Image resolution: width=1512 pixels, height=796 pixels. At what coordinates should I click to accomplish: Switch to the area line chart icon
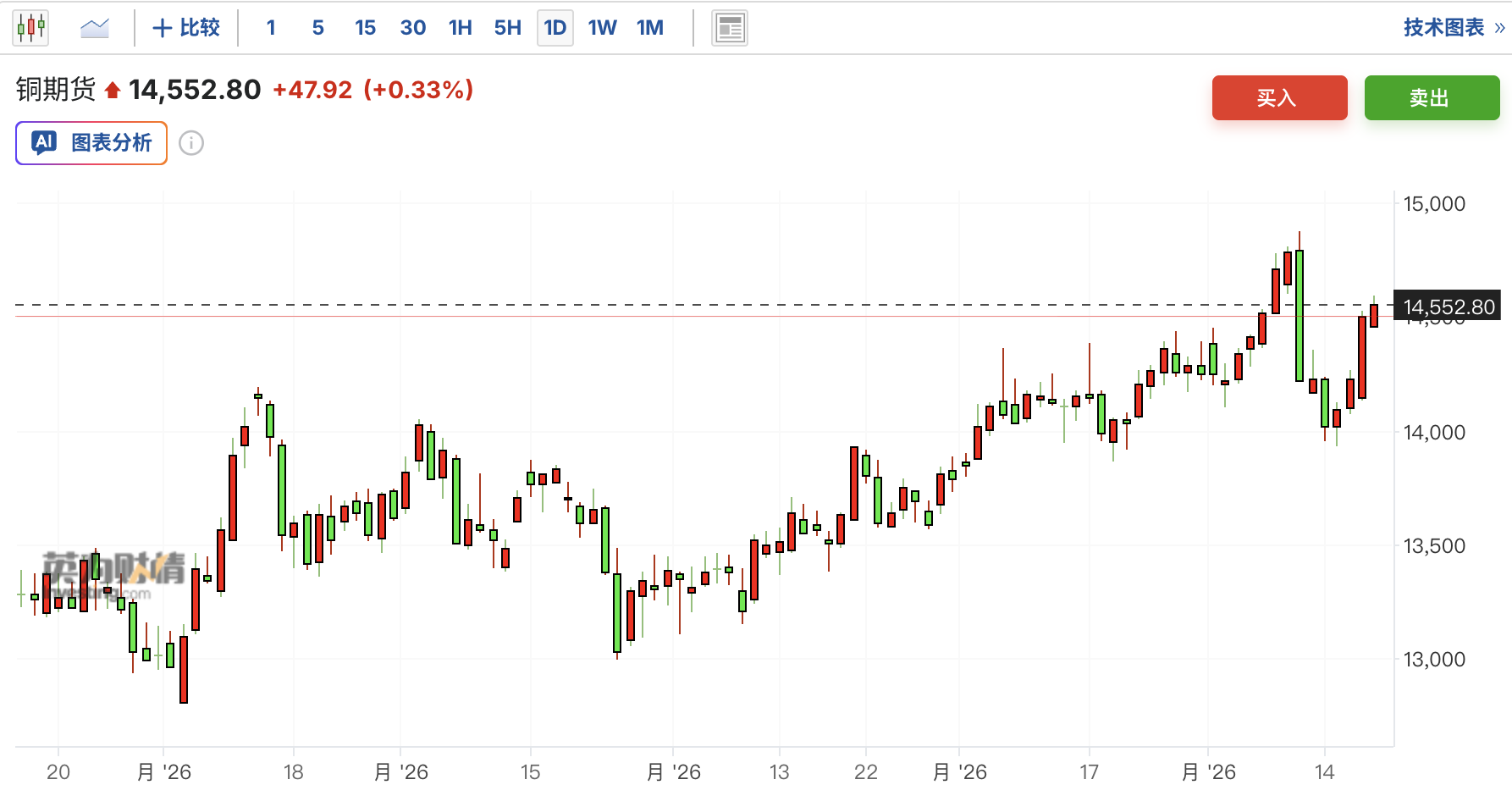point(95,28)
